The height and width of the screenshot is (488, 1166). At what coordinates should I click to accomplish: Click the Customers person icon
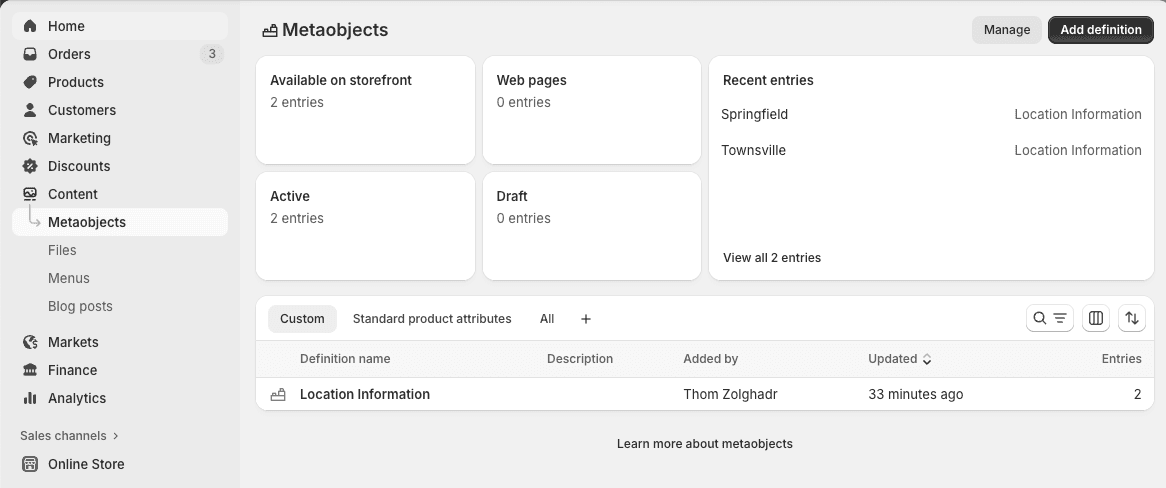pos(30,110)
